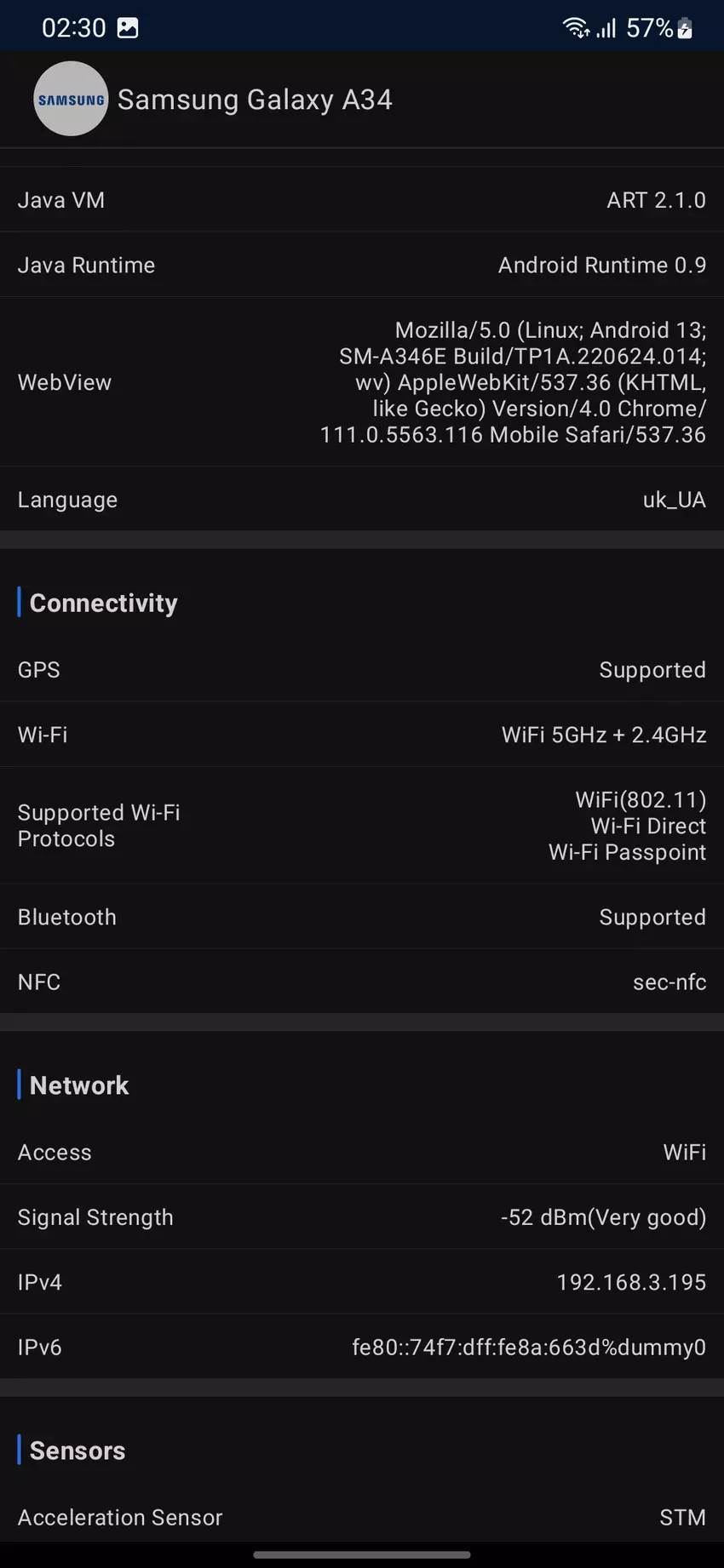
Task: Tap the Acceleration Sensor row
Action: 362,1517
